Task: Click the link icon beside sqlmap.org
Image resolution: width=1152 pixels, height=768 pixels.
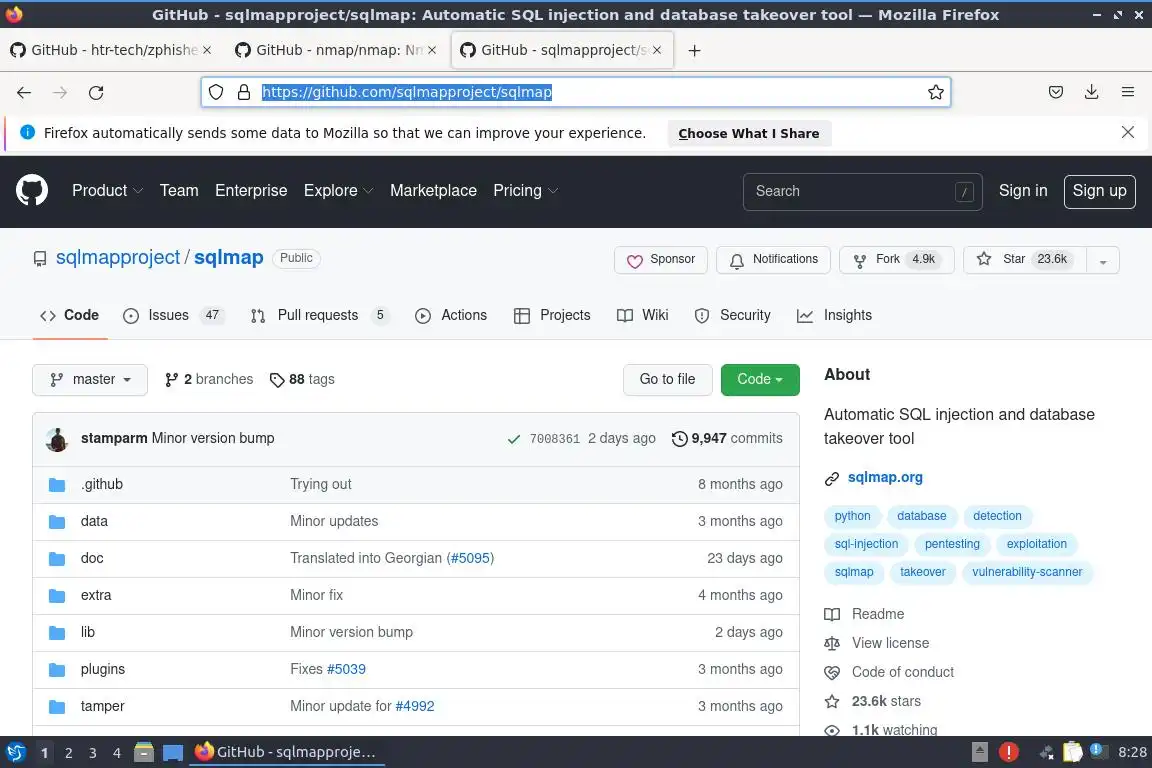Action: pos(832,478)
